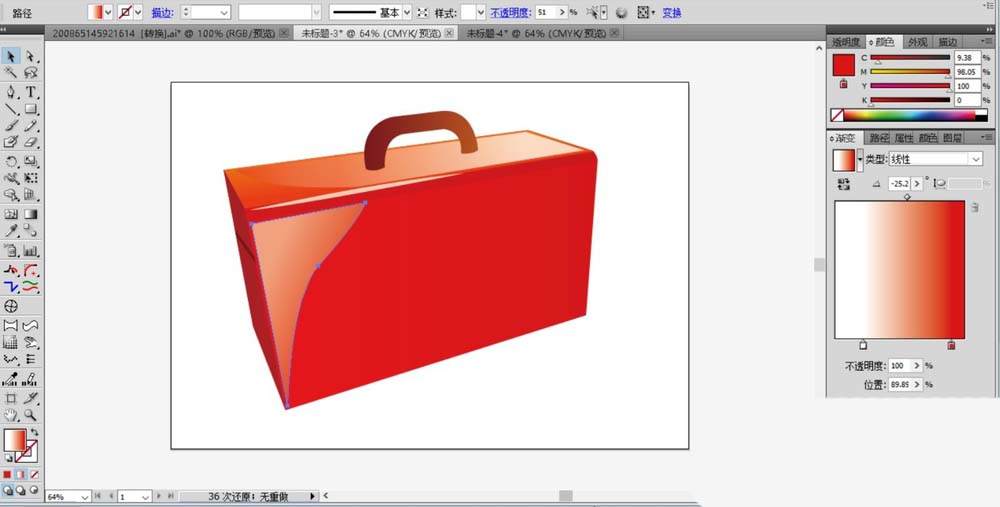
Task: Select the Blend tool
Action: [x=31, y=231]
